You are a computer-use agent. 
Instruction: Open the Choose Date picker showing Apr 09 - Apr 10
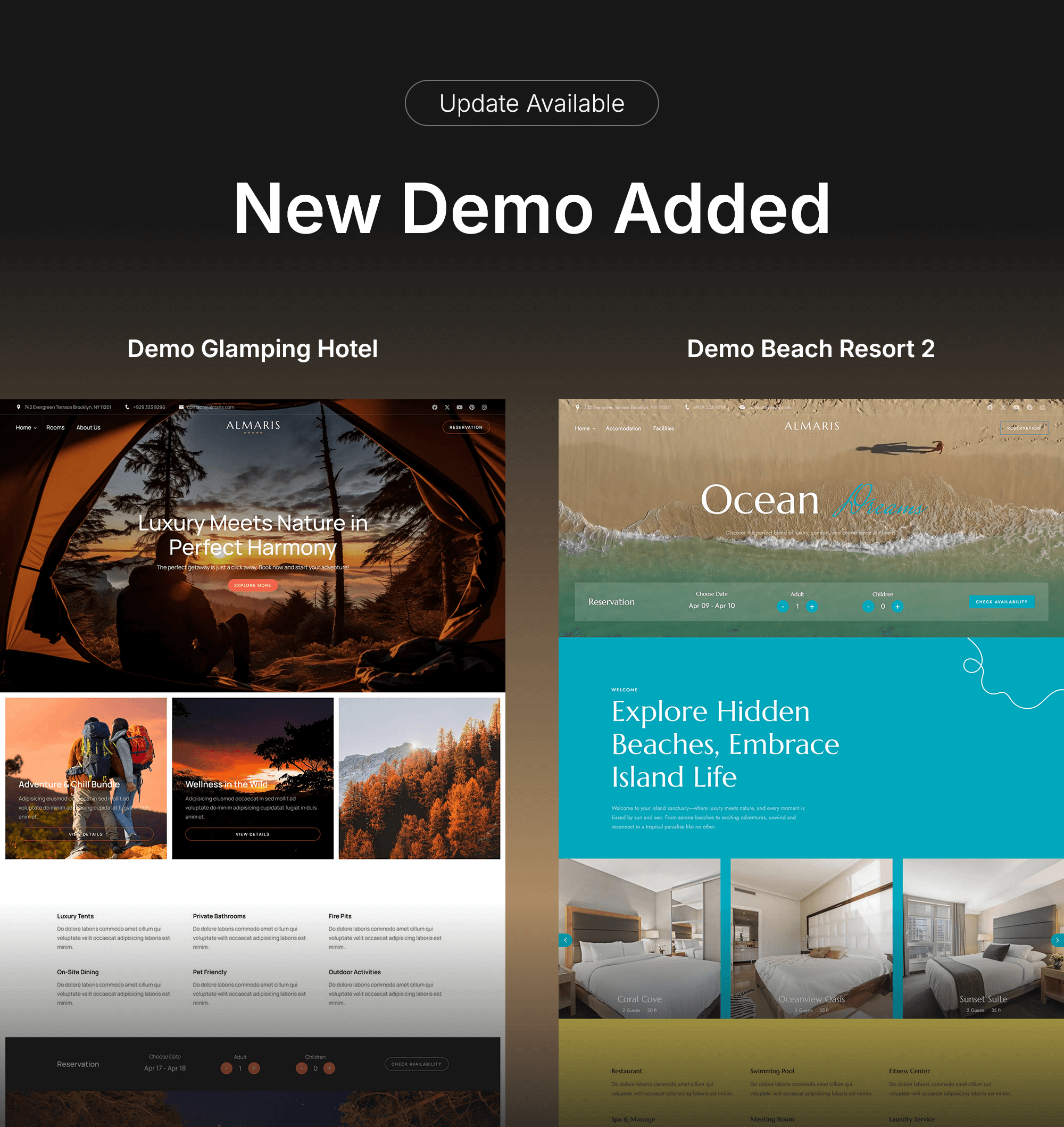712,605
